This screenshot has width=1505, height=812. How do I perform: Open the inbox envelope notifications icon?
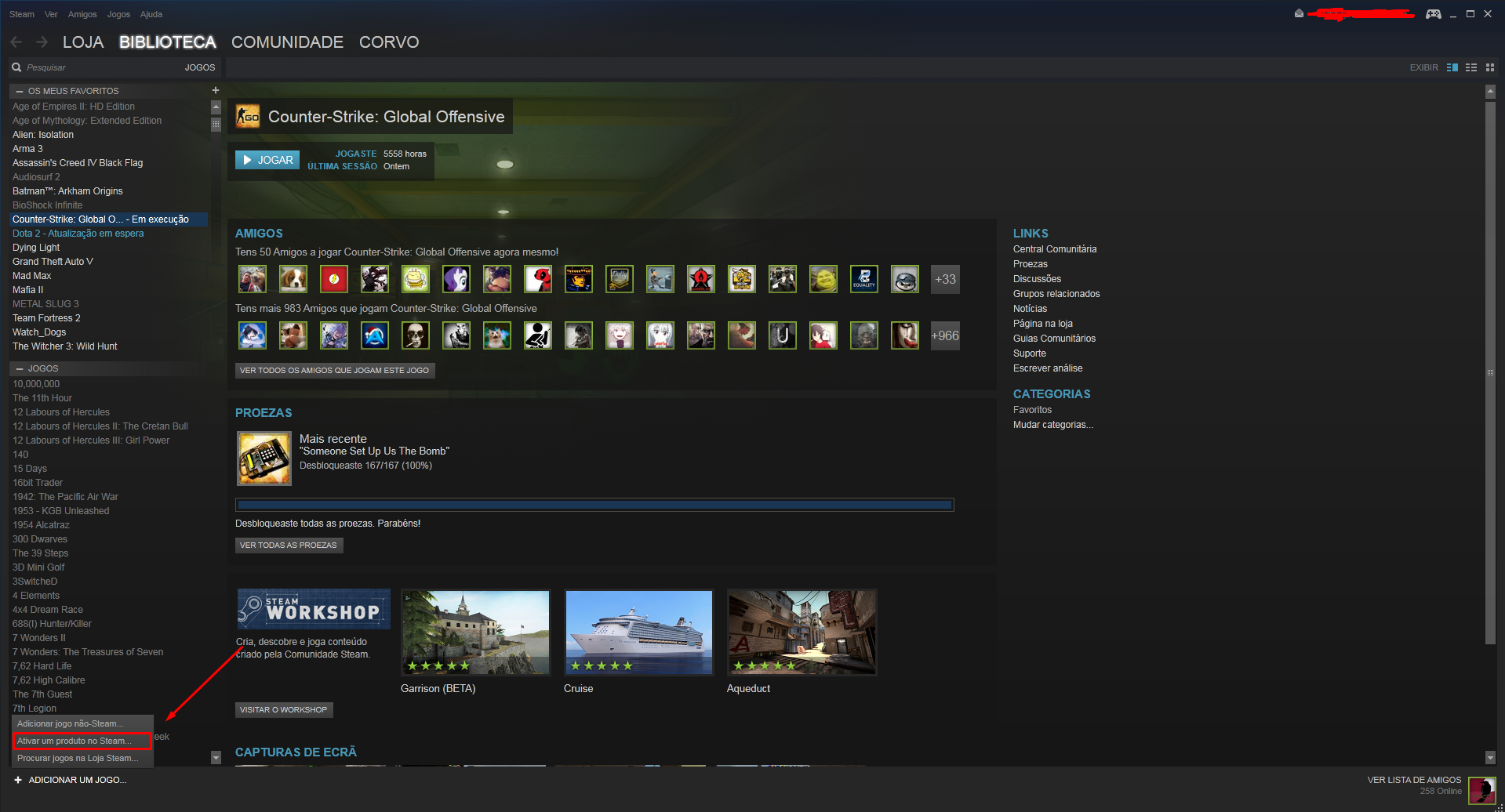[1299, 13]
